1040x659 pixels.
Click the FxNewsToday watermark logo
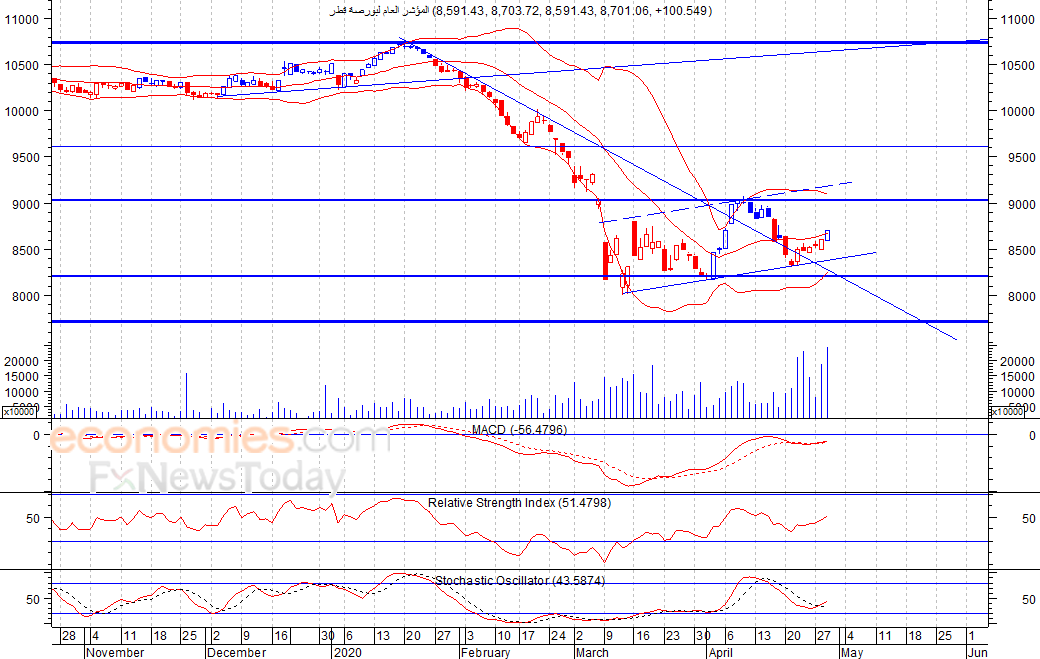(x=218, y=477)
